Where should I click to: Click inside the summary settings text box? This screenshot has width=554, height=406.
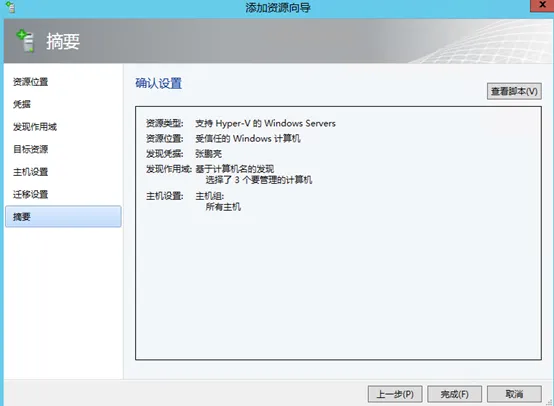[x=338, y=283]
